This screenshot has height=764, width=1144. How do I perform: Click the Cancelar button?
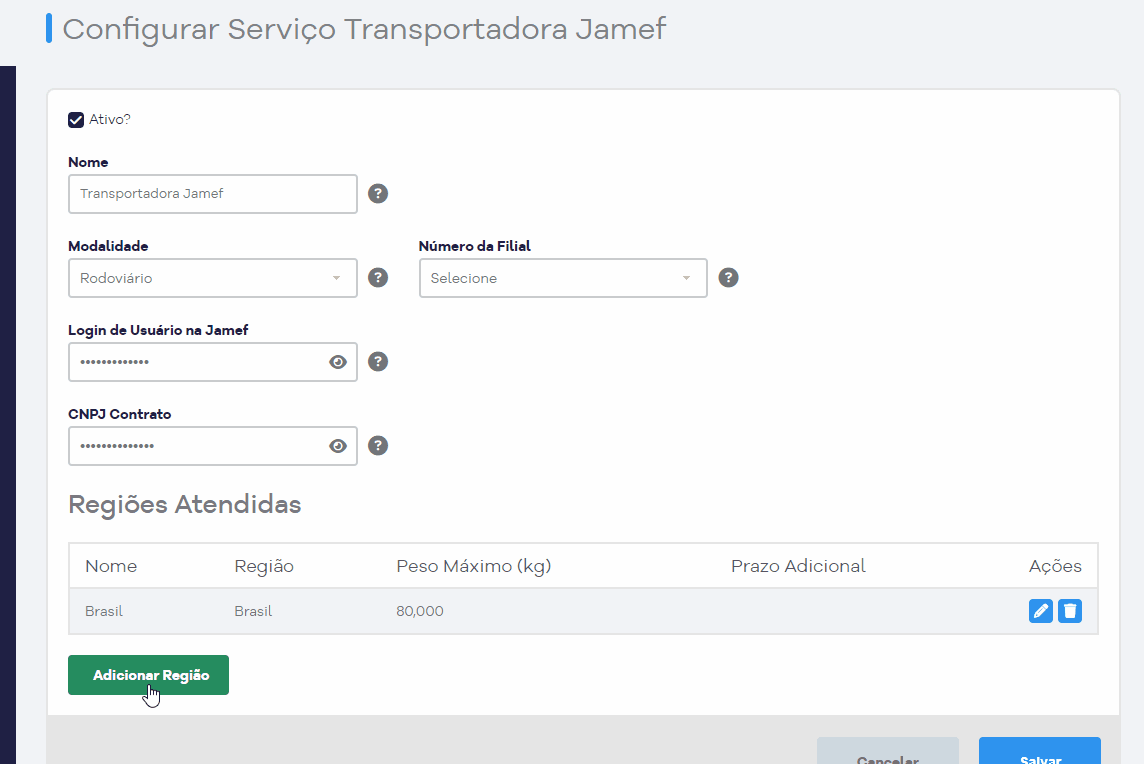(x=887, y=752)
